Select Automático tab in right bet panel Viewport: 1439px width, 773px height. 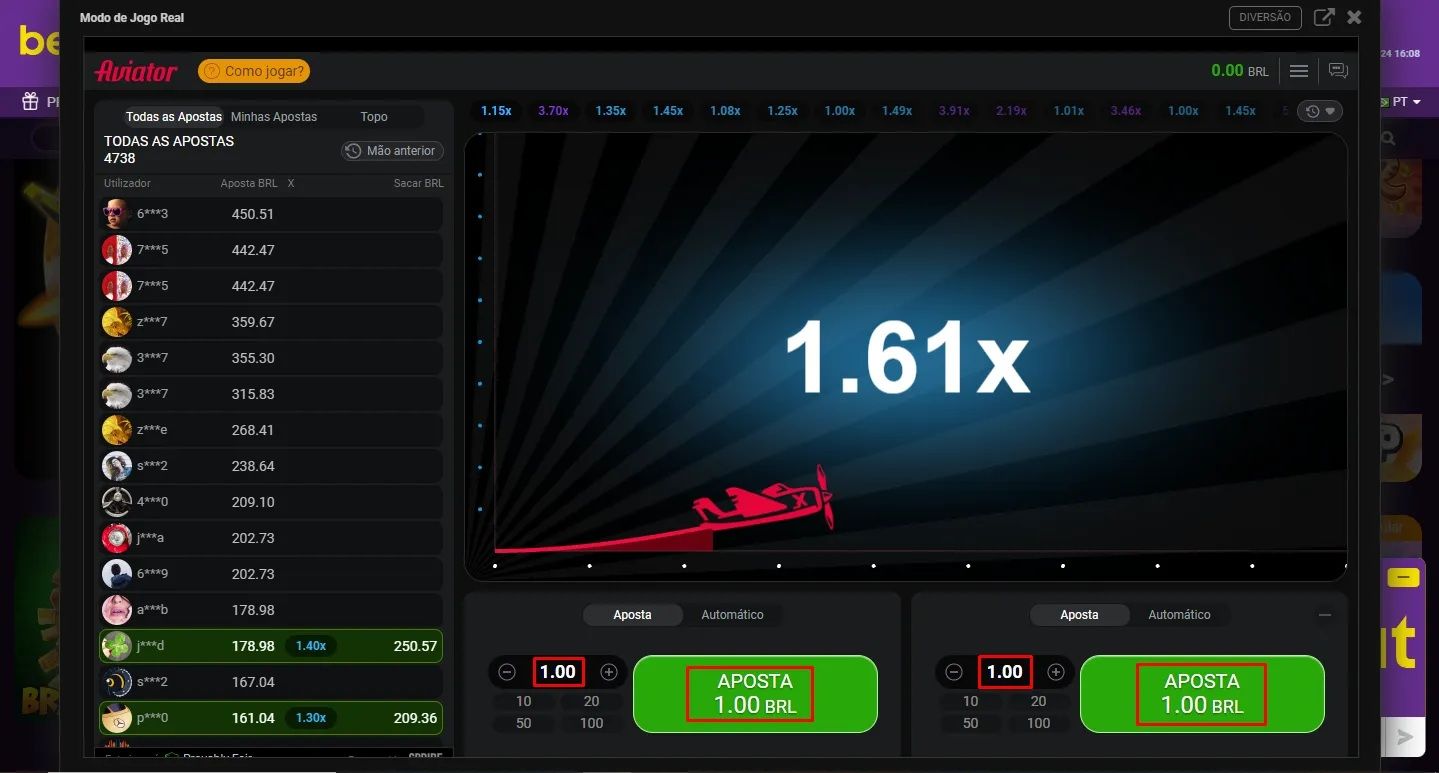coord(1179,615)
